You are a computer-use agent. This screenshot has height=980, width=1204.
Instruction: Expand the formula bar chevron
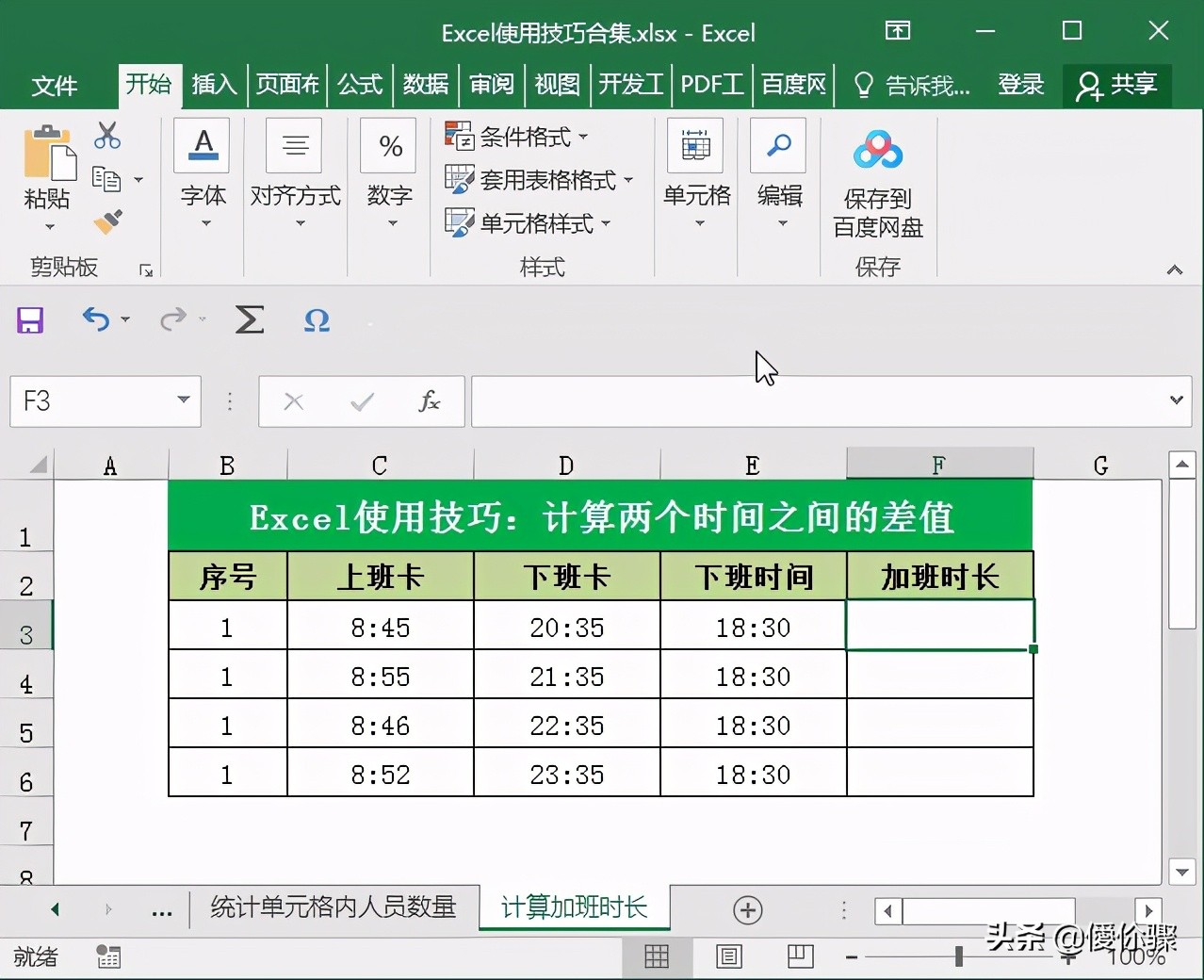[x=1176, y=400]
